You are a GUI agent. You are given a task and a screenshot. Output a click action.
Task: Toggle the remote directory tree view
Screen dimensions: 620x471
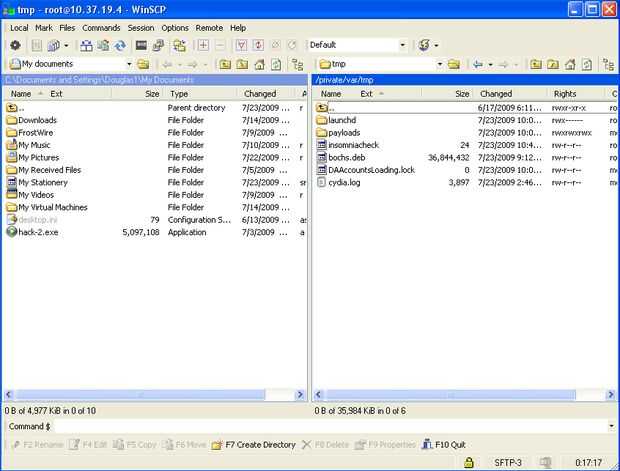click(608, 64)
